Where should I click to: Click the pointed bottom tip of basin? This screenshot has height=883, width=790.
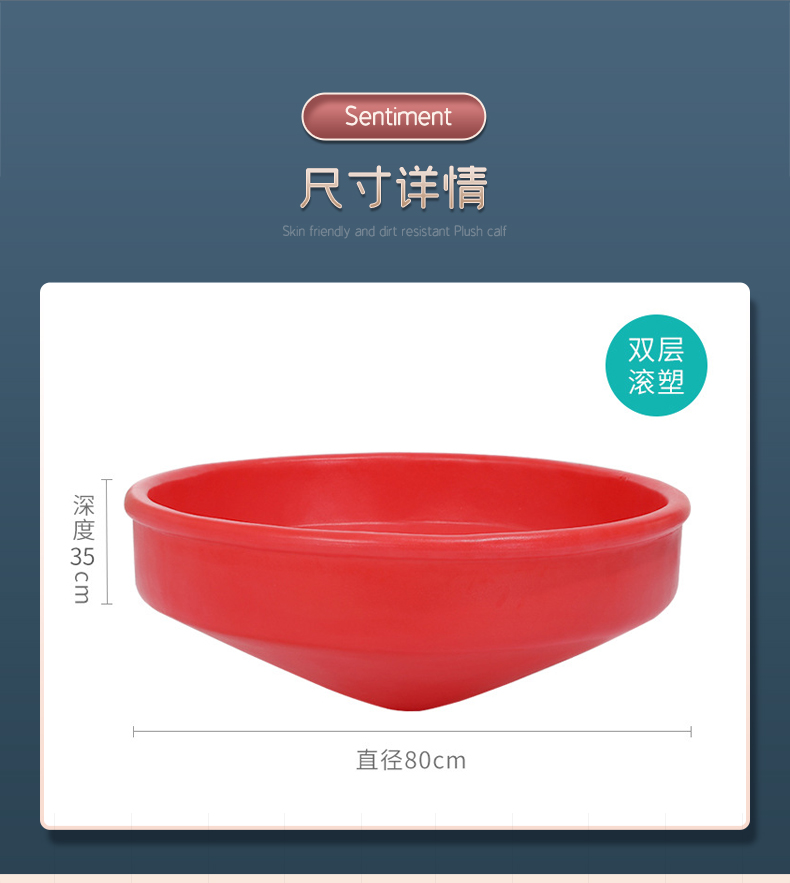point(409,703)
